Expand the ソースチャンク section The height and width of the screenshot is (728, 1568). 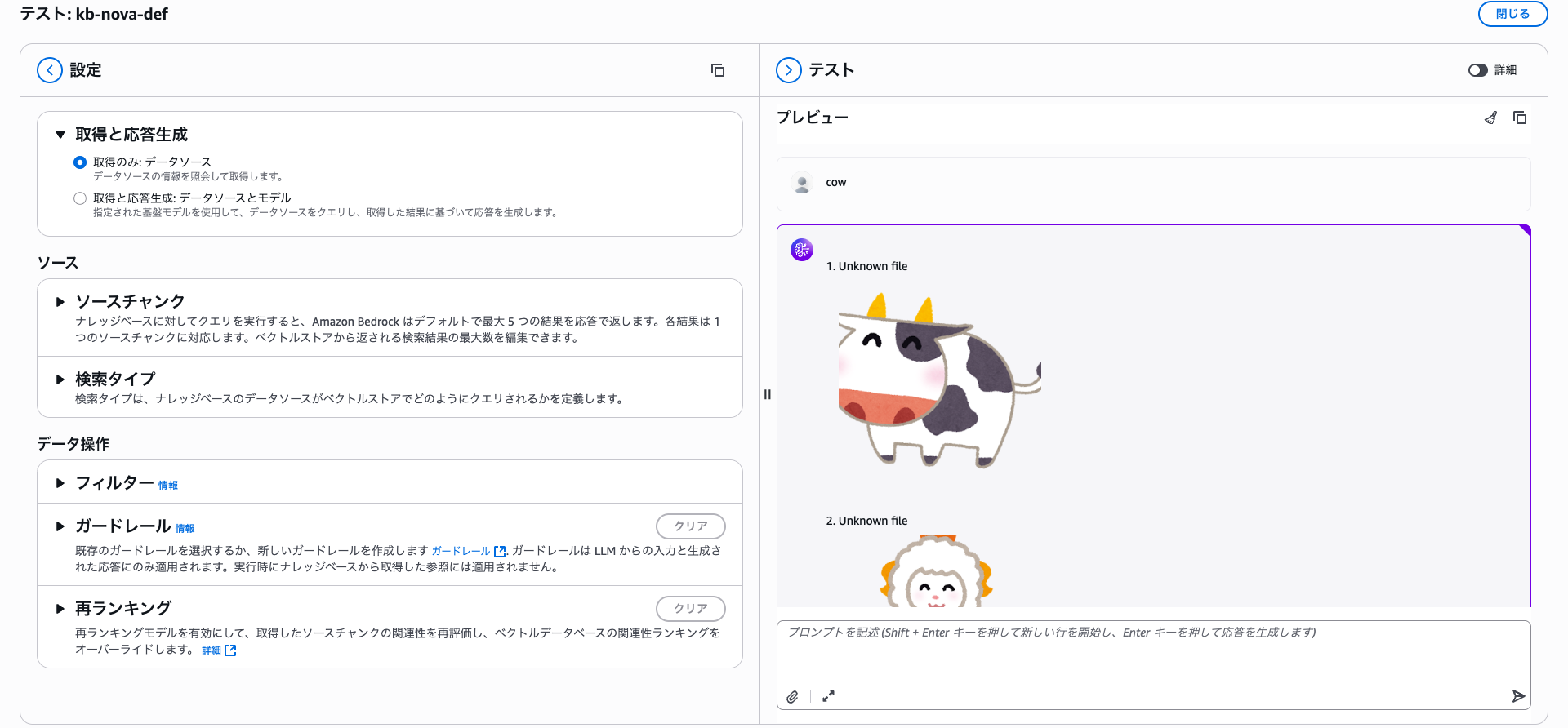click(60, 302)
